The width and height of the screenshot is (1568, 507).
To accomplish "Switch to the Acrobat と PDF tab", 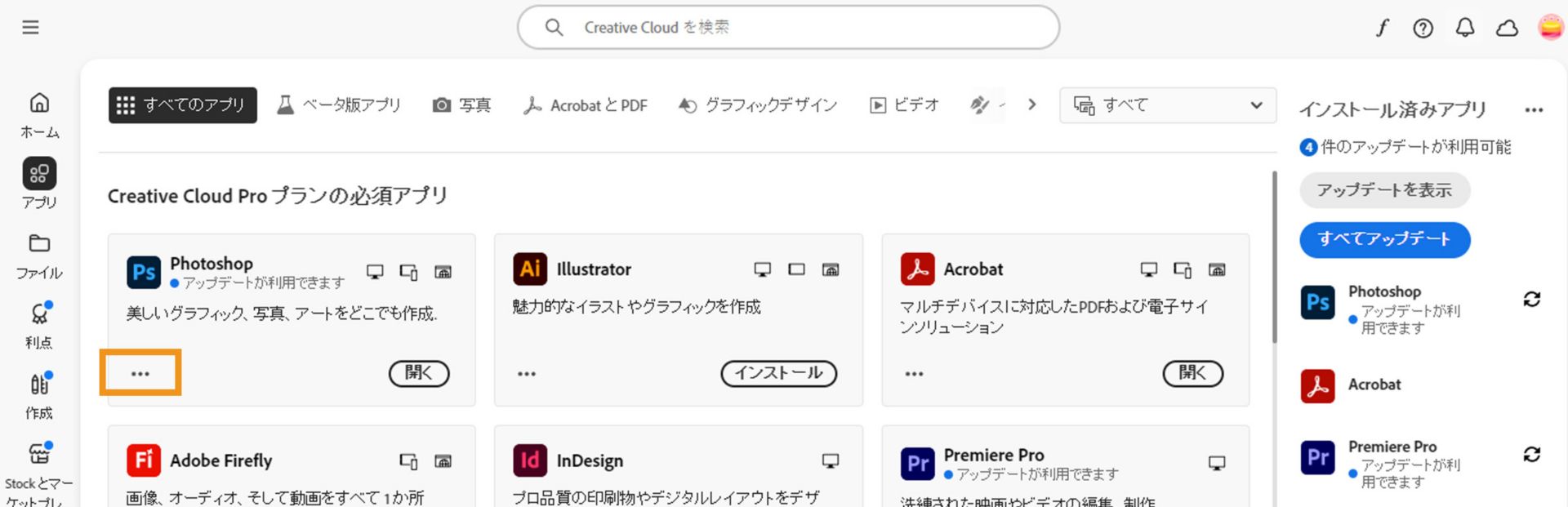I will [585, 105].
